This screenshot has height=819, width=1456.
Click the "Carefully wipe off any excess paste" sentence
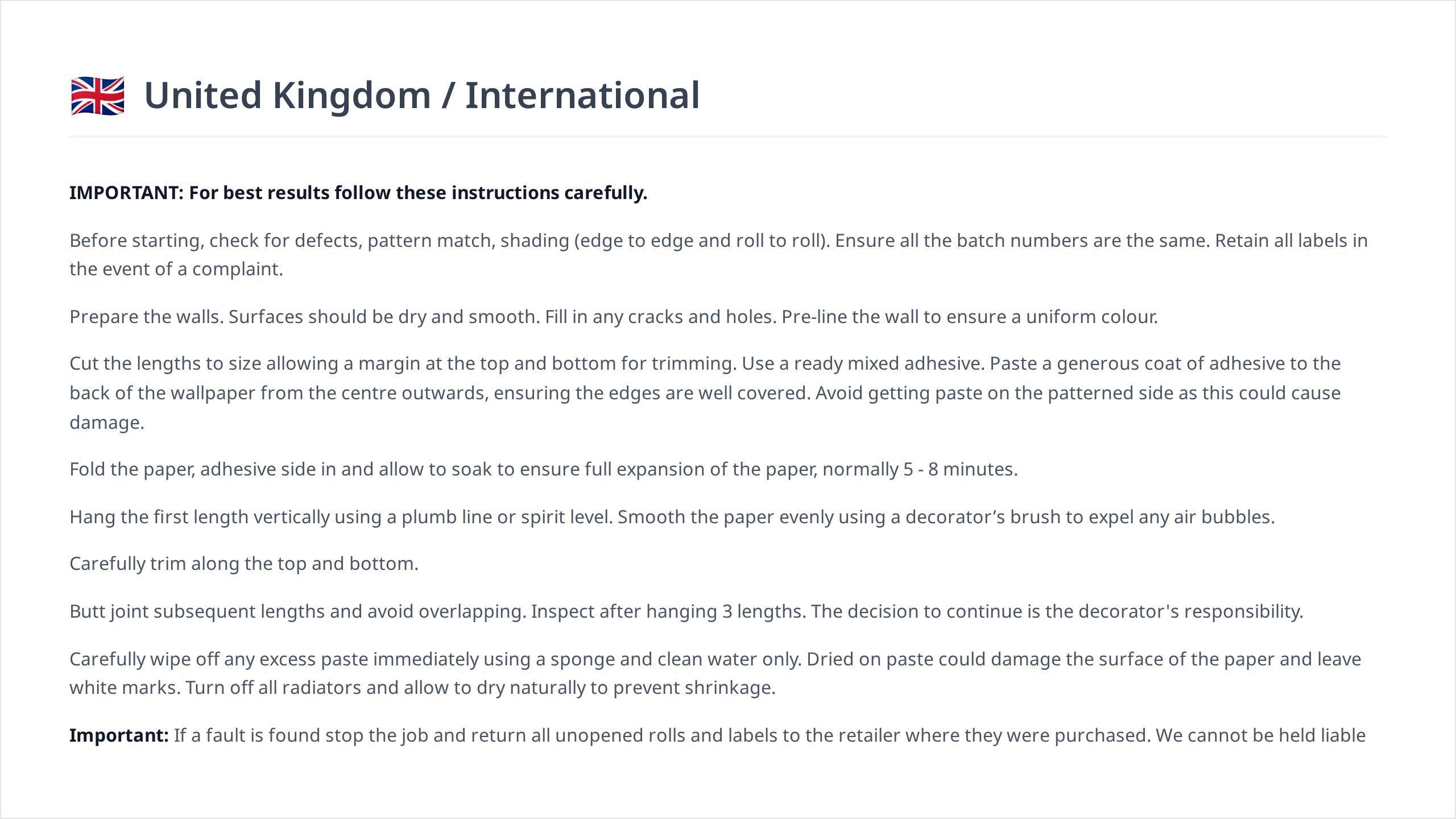[x=435, y=660]
